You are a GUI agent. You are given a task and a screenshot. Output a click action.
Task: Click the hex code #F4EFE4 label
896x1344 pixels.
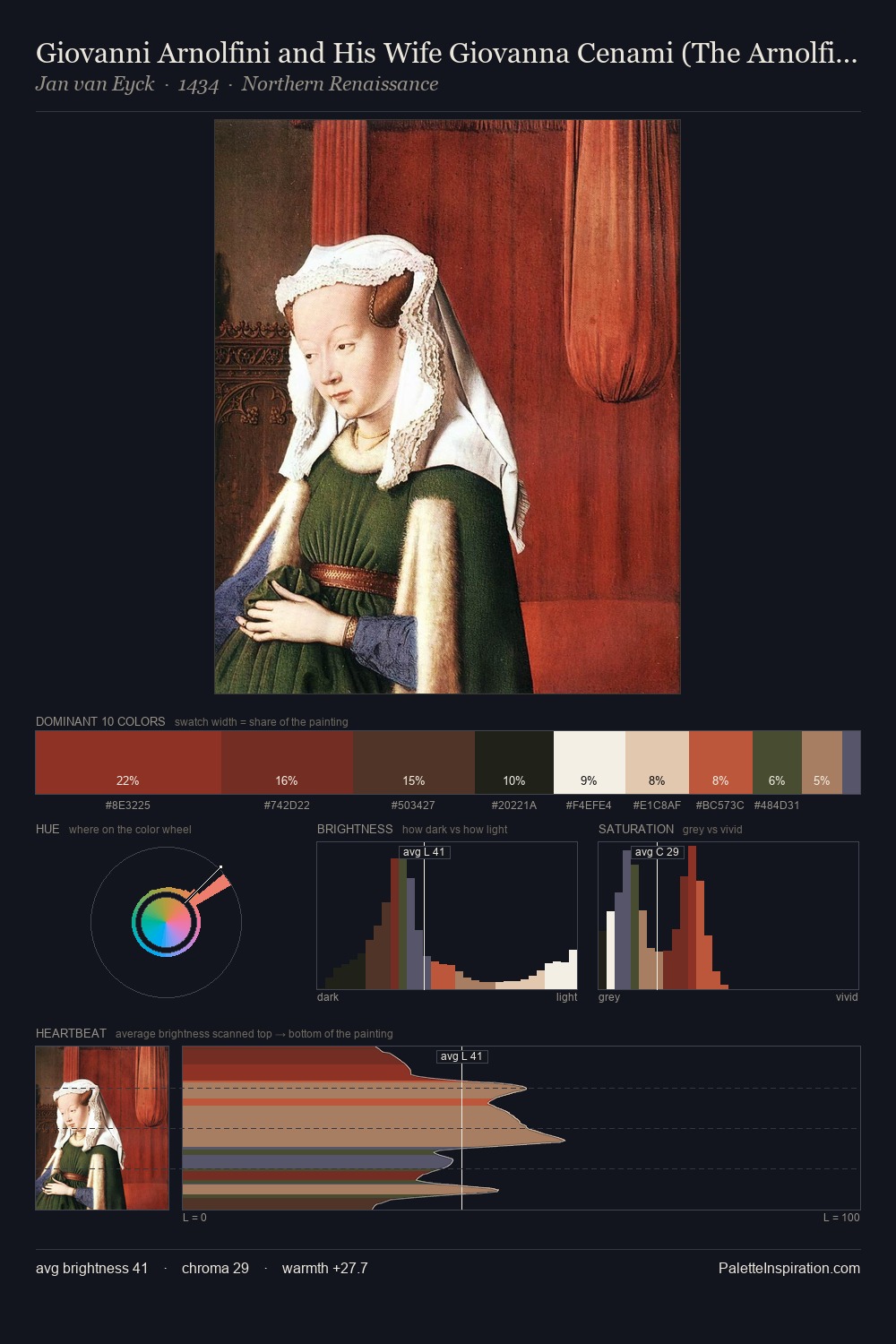pyautogui.click(x=589, y=806)
